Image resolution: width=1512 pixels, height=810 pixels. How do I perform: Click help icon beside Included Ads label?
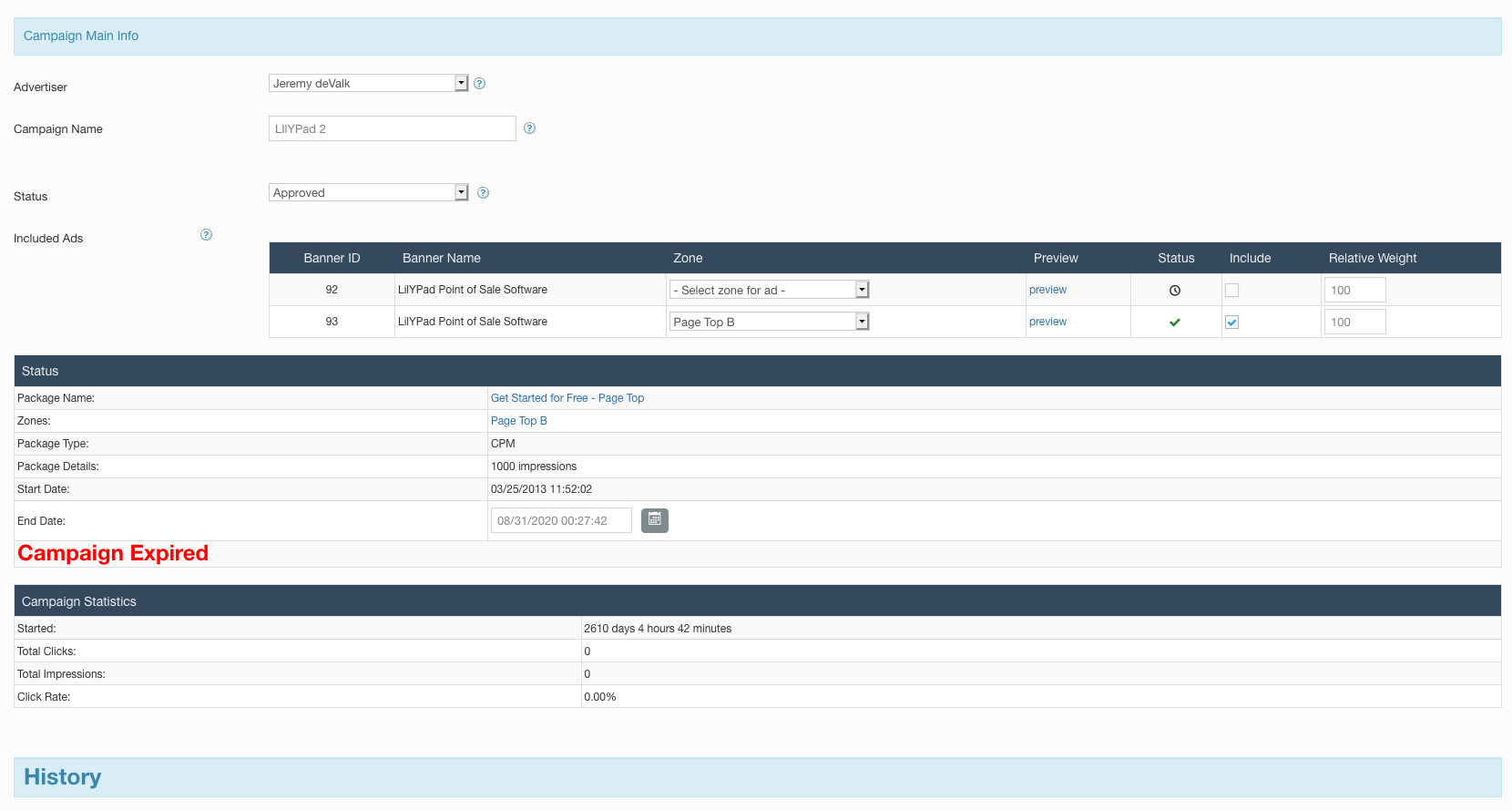point(206,235)
